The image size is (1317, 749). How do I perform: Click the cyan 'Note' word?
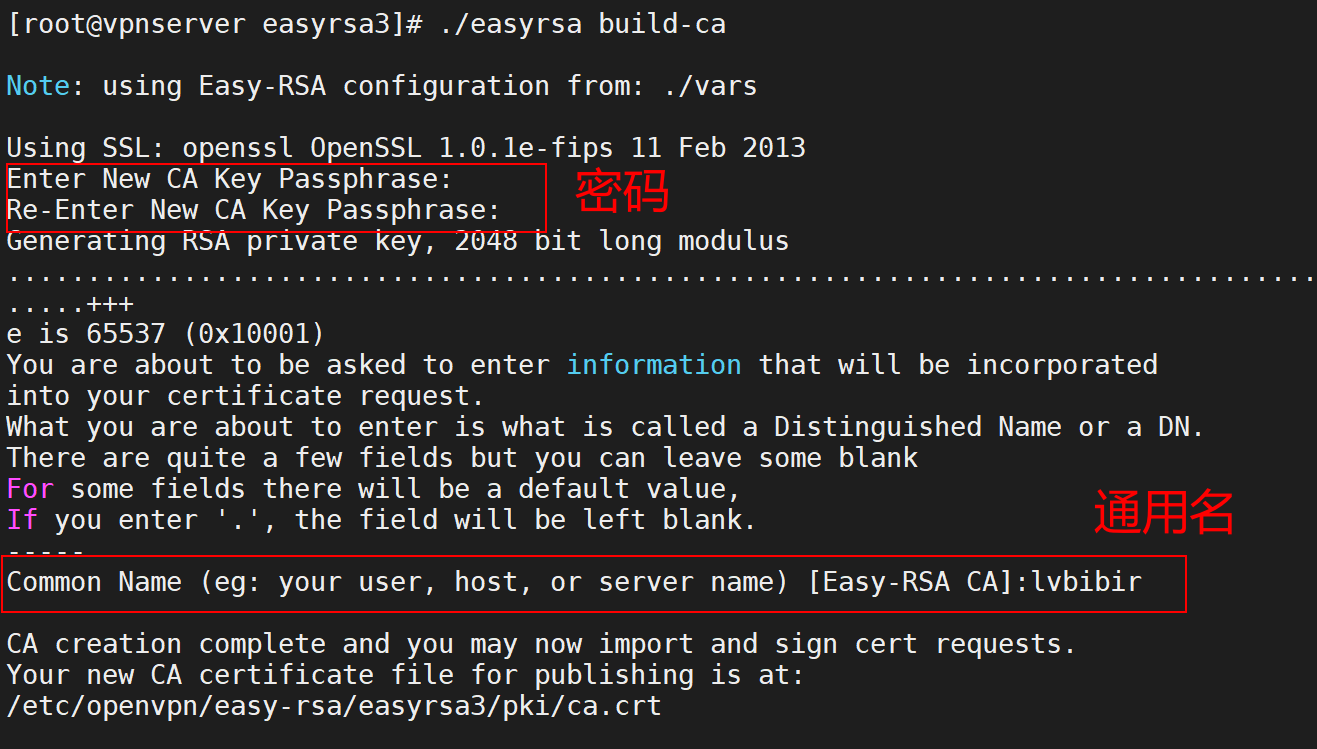click(x=38, y=86)
